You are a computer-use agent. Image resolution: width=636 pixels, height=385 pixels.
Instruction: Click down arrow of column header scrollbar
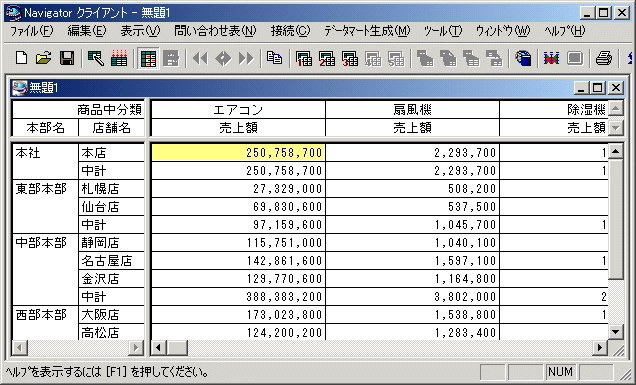click(616, 127)
